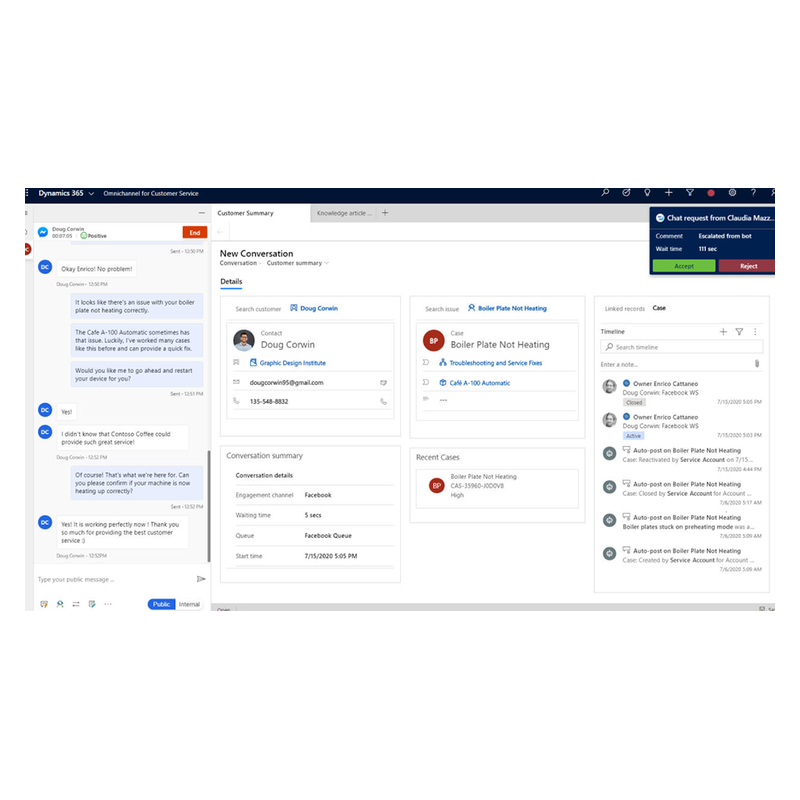
Task: Click the start time 7/15/2020 5:05 PM
Action: point(331,556)
